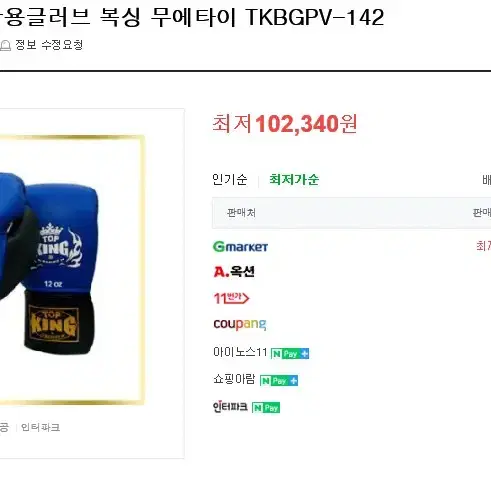Click N Pay badge next to 쇼핑아람
The image size is (491, 491).
tap(279, 380)
